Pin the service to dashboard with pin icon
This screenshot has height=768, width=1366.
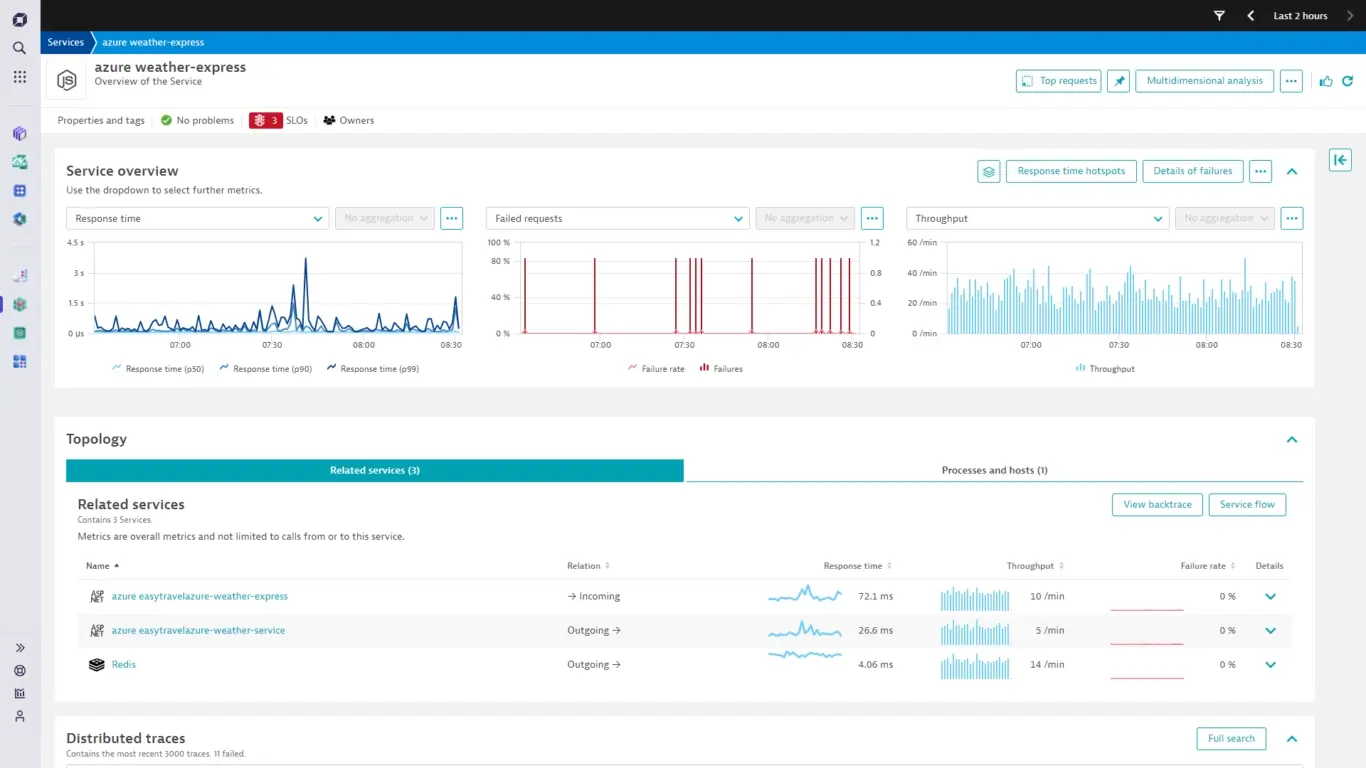click(1118, 81)
